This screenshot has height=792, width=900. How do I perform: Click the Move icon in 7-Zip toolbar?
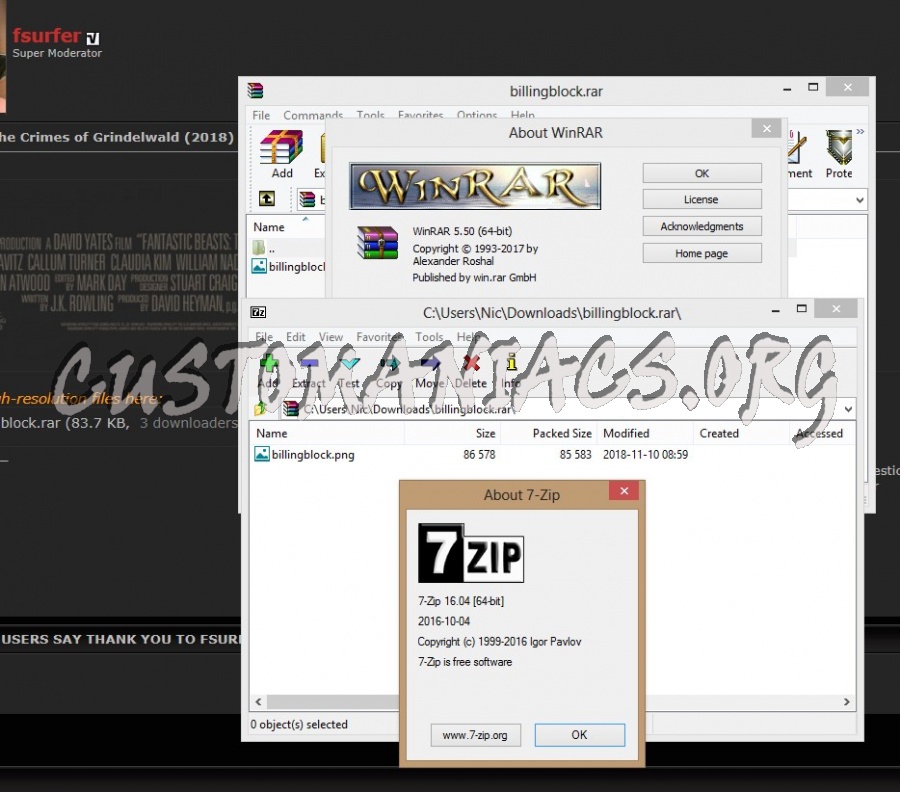[430, 364]
